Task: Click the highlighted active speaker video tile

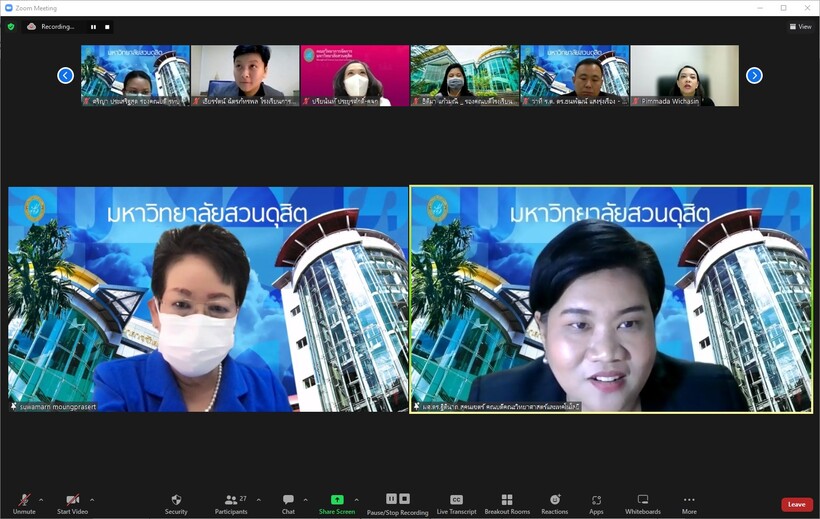Action: tap(611, 299)
